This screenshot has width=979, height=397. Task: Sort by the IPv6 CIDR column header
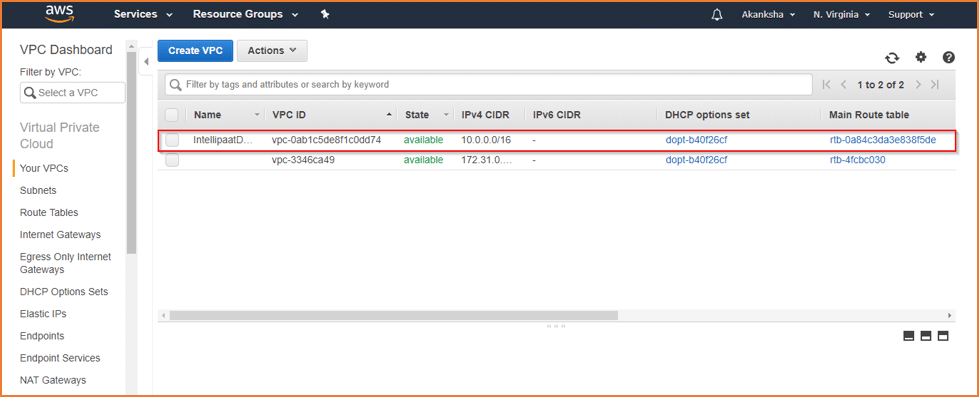click(x=555, y=115)
